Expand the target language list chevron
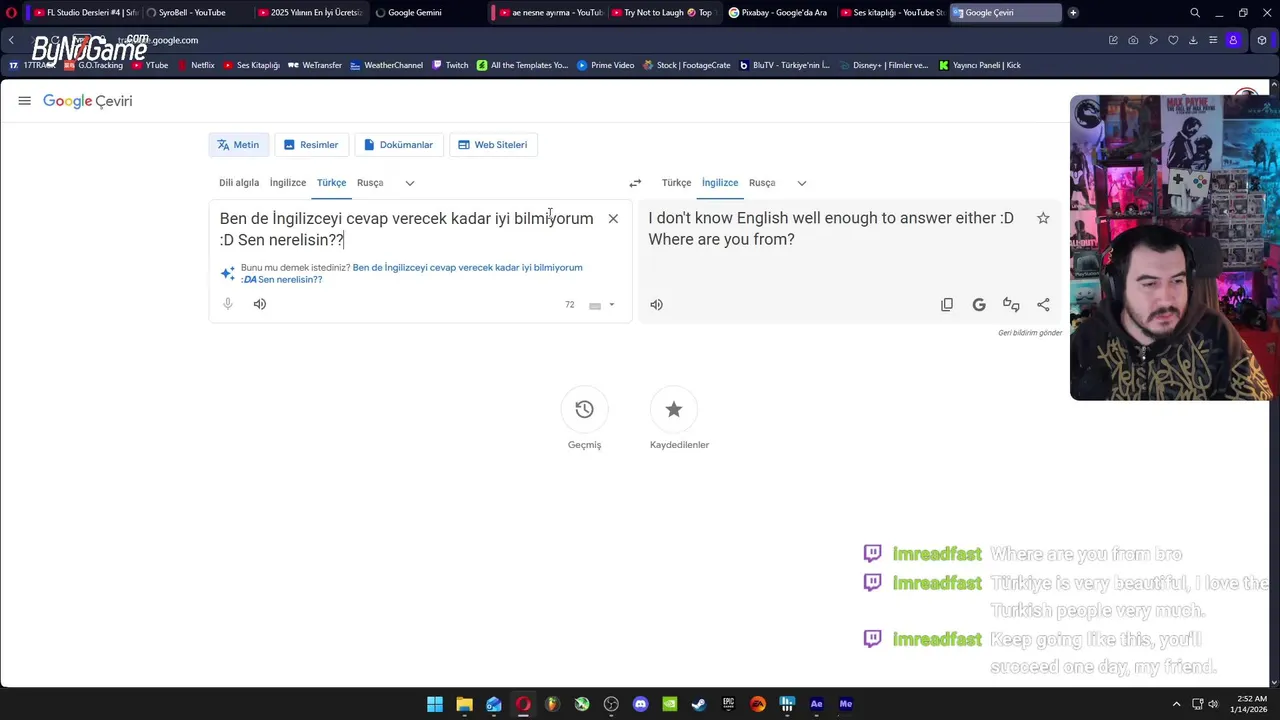This screenshot has width=1280, height=720. [802, 183]
